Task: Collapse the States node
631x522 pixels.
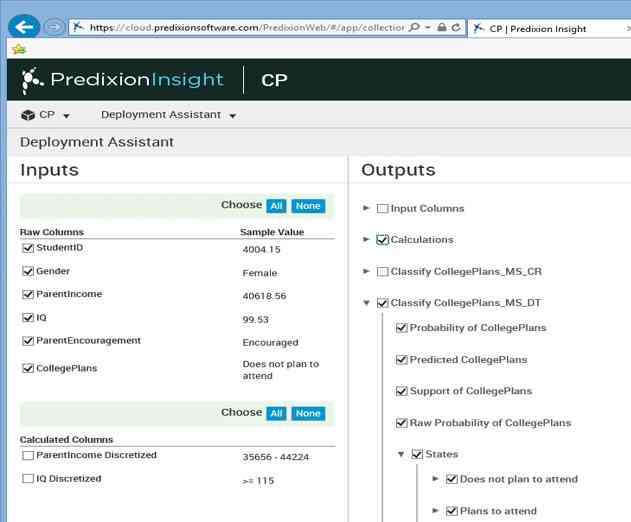Action: point(401,454)
